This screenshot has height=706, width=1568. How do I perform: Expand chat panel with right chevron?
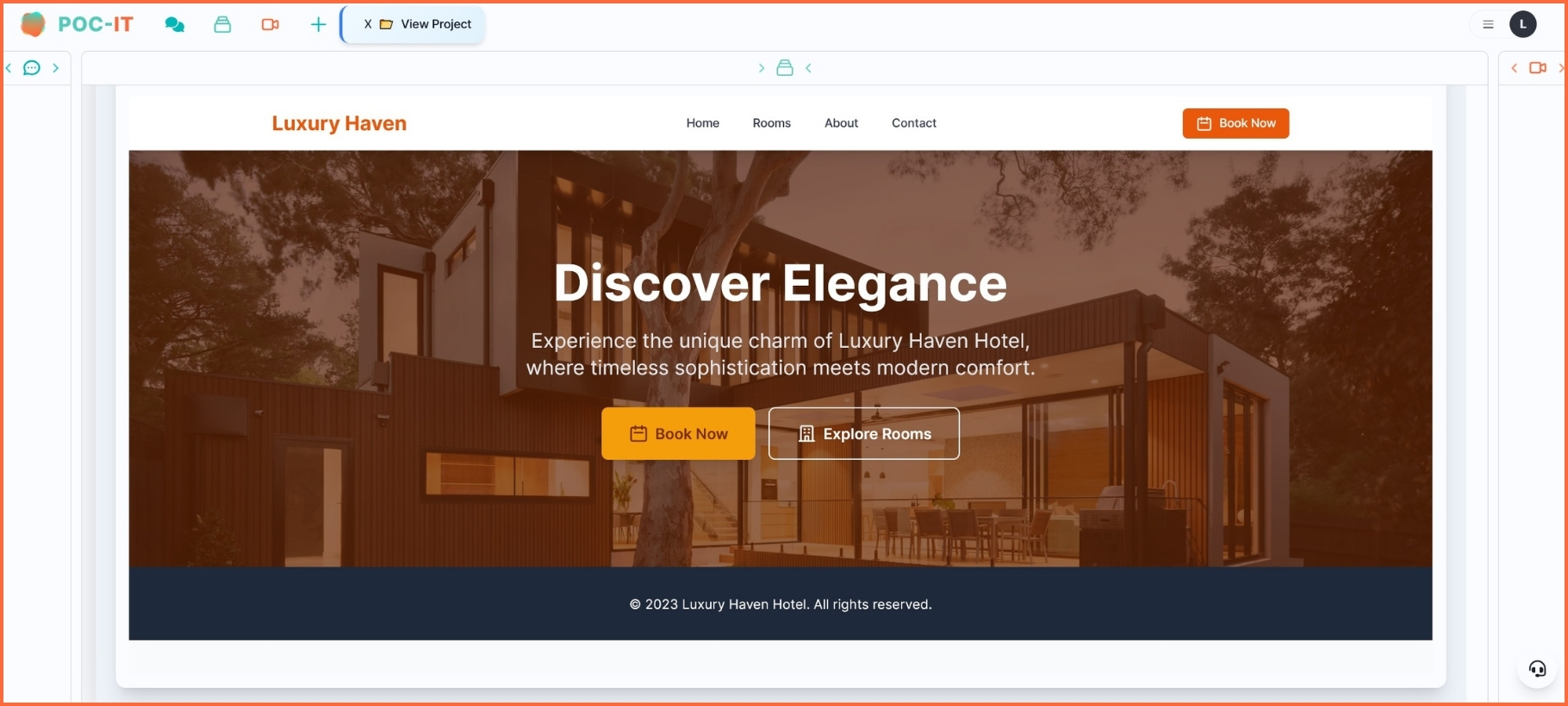pos(56,68)
